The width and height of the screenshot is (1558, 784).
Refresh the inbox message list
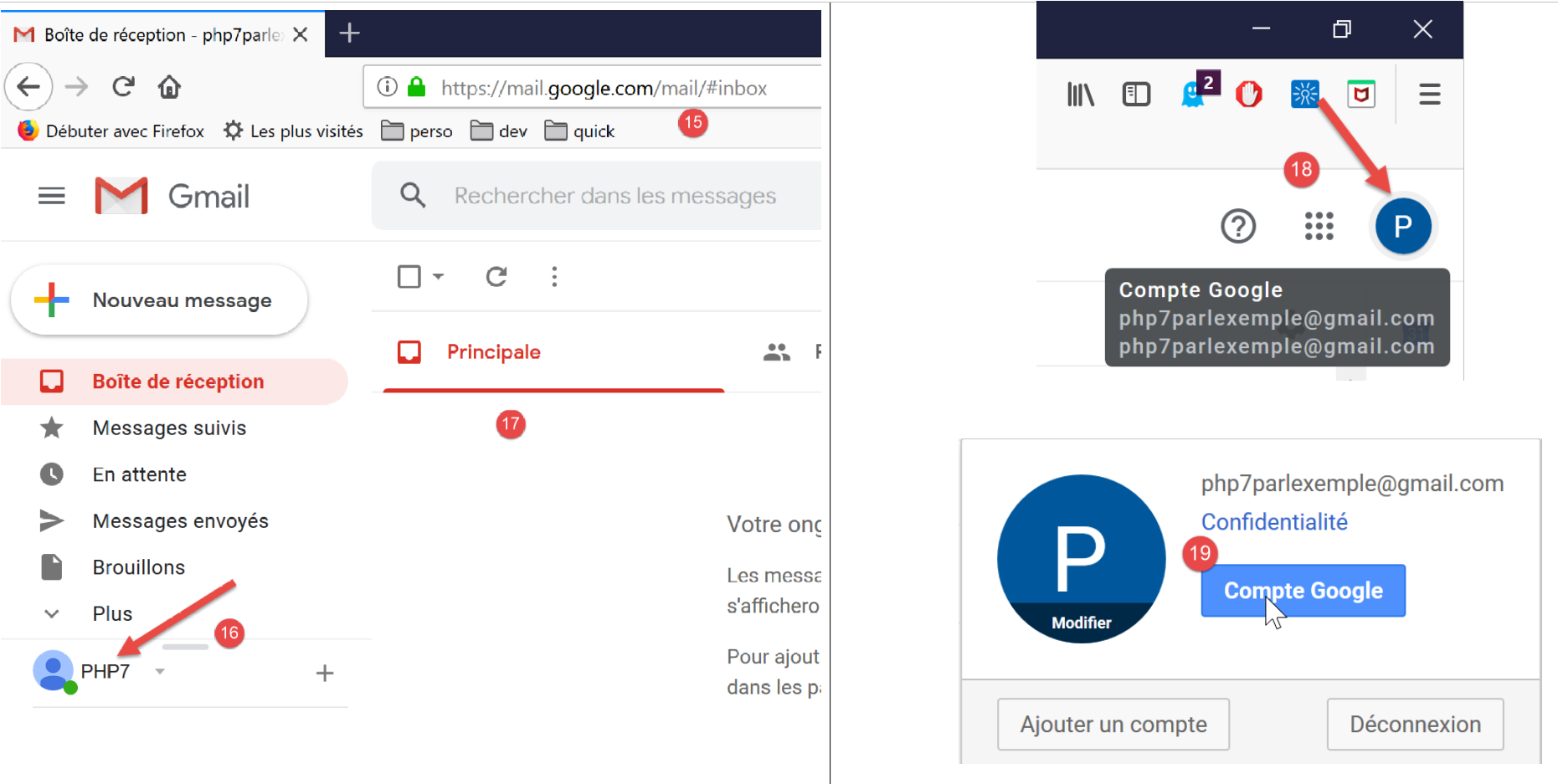coord(496,276)
